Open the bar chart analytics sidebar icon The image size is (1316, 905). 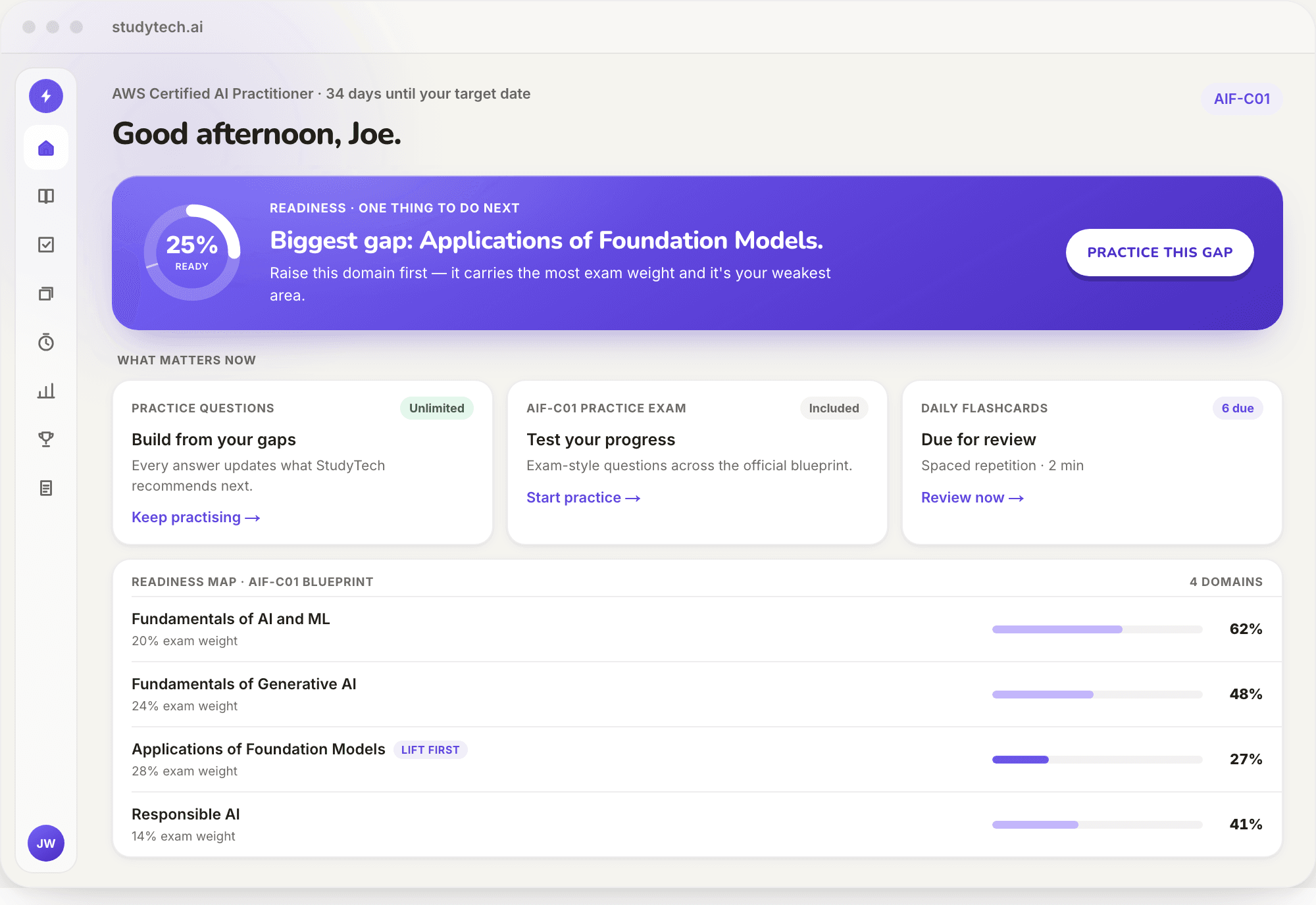click(x=46, y=391)
